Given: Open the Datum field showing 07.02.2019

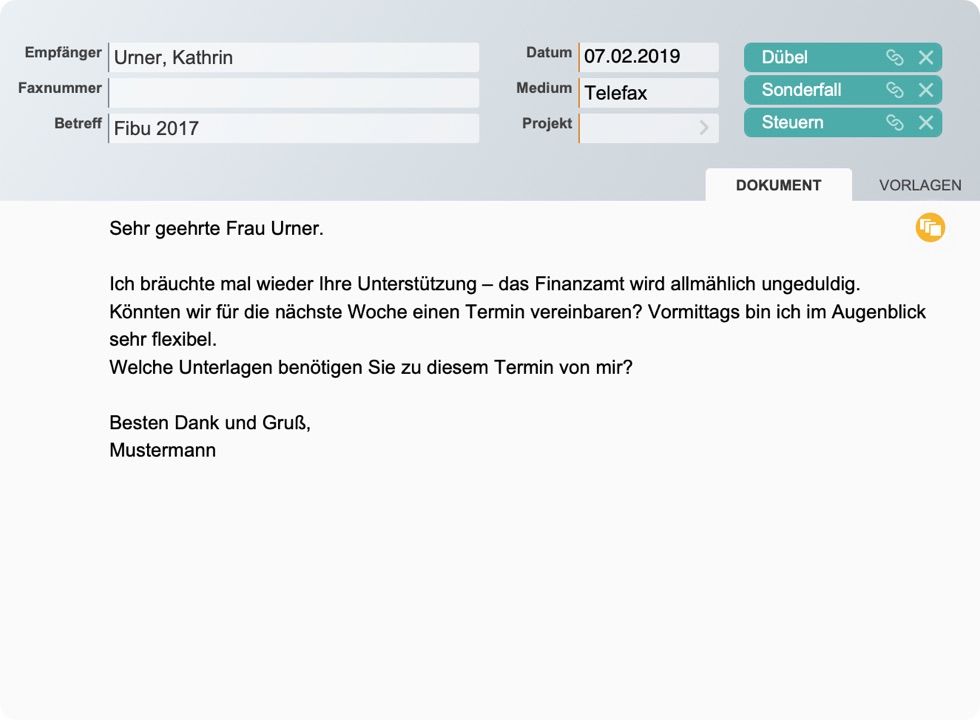Looking at the screenshot, I should (x=648, y=57).
